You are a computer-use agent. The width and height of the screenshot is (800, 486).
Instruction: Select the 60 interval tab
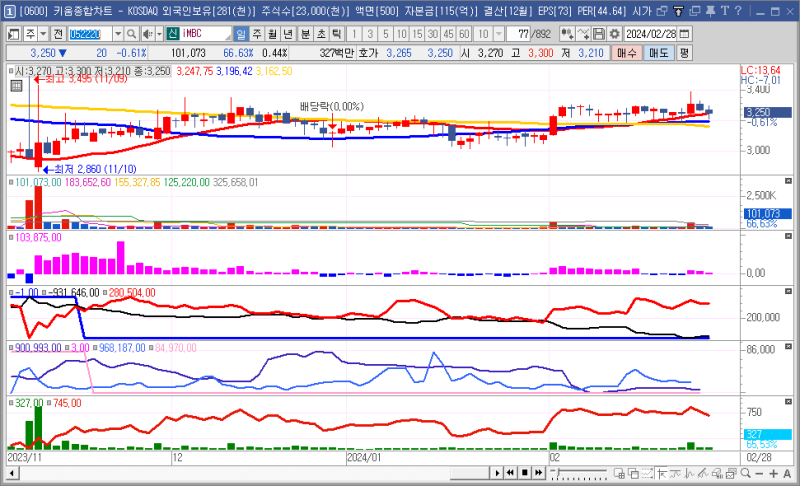coord(465,33)
